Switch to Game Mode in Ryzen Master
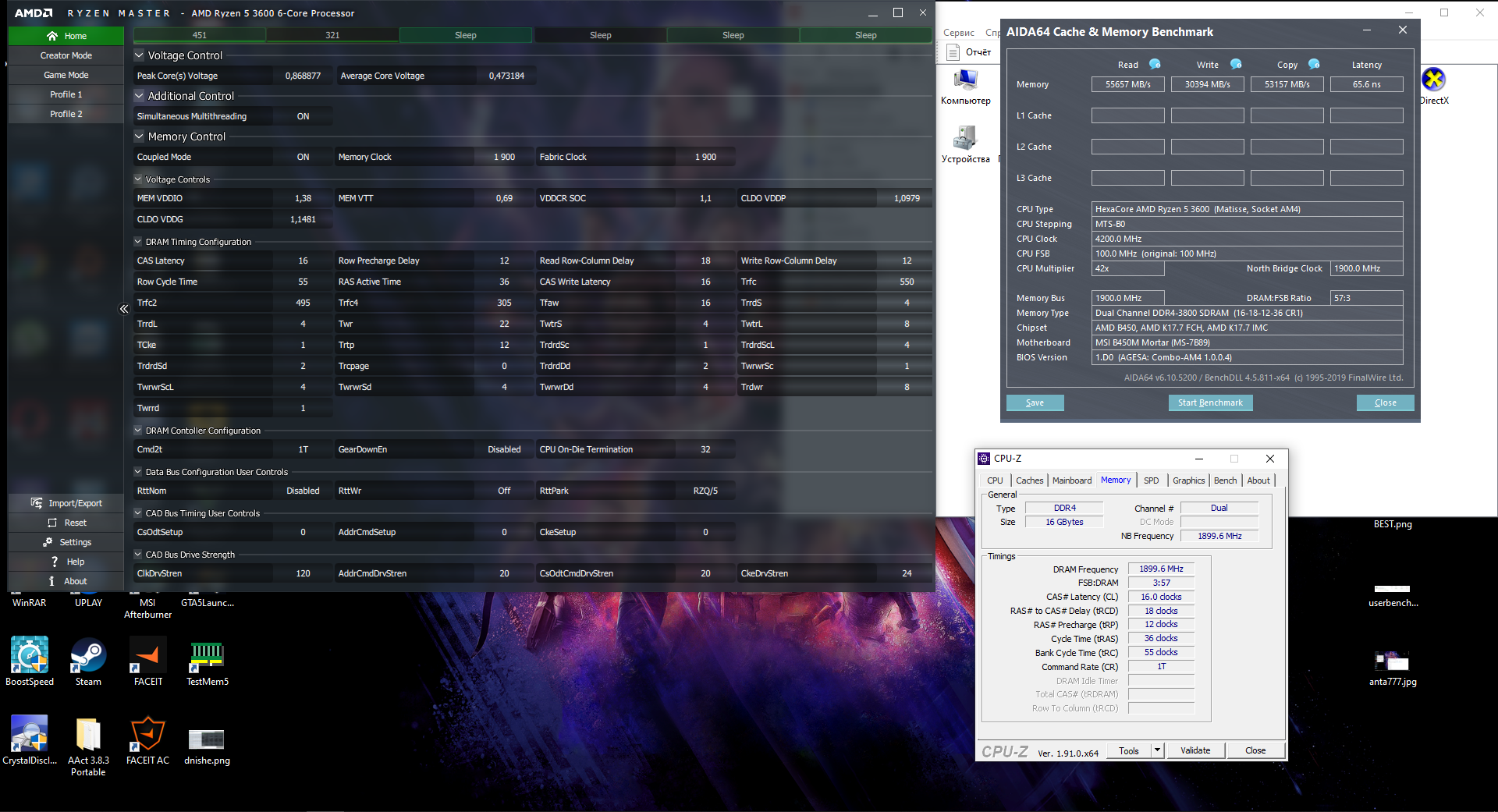1498x812 pixels. pyautogui.click(x=66, y=75)
